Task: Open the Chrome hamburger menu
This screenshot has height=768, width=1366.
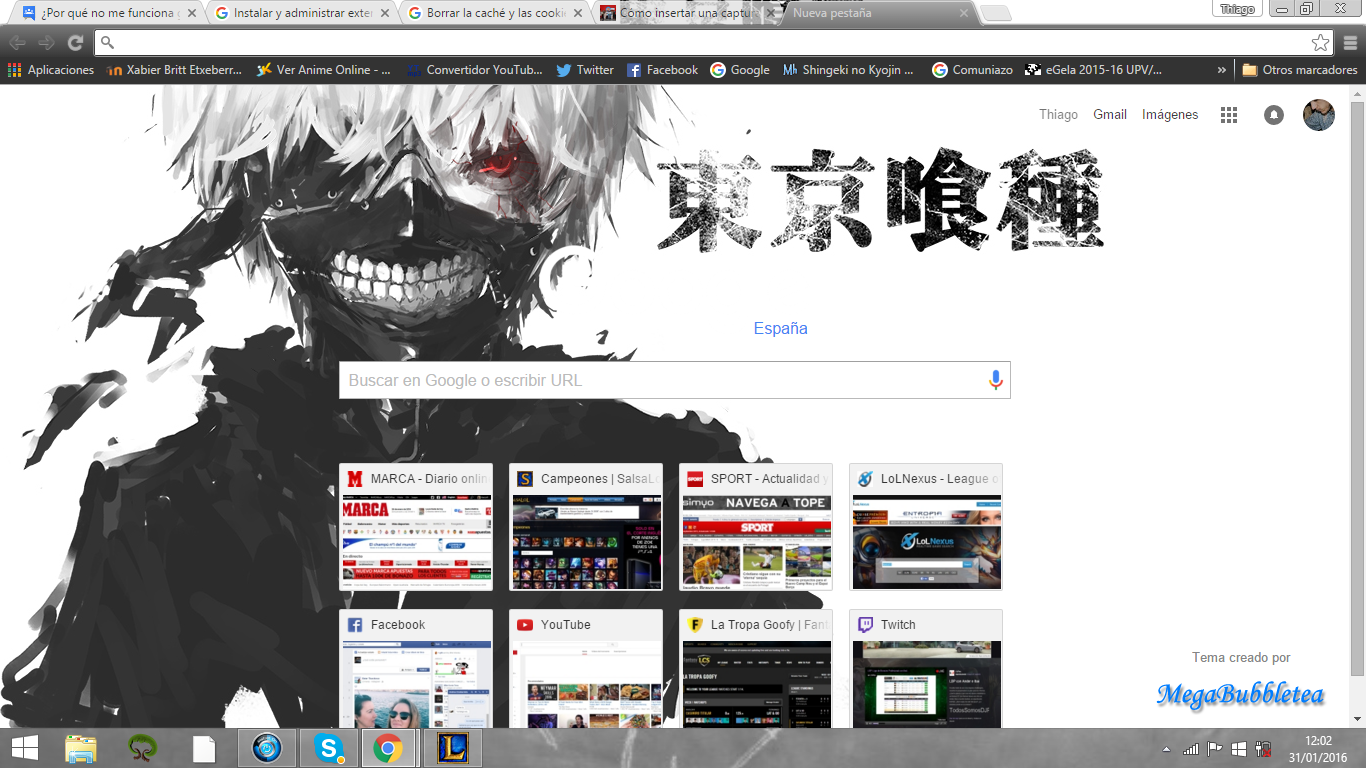Action: tap(1350, 43)
